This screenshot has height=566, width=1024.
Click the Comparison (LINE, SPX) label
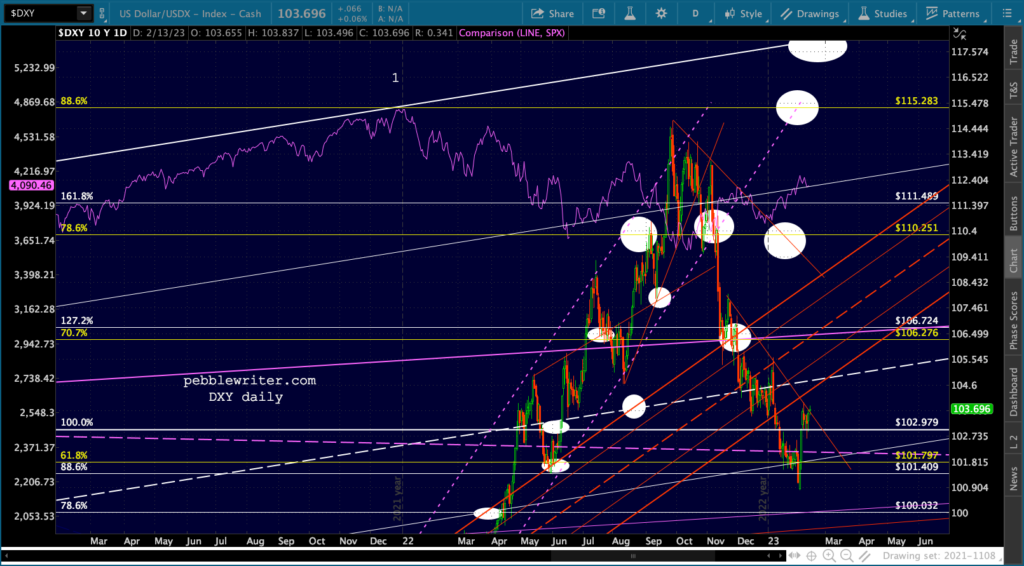point(511,33)
